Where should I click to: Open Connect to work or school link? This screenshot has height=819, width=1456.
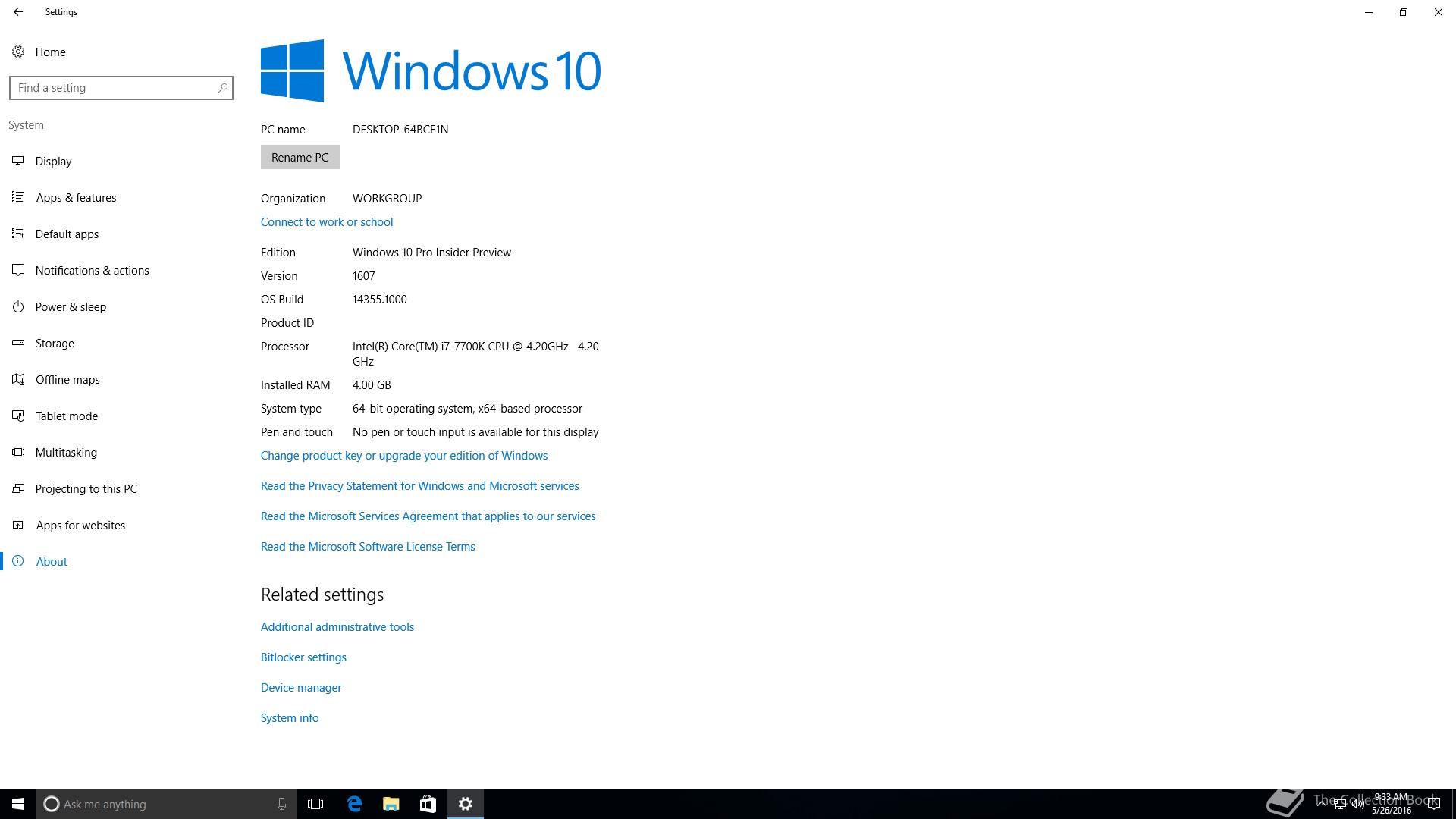click(x=327, y=222)
